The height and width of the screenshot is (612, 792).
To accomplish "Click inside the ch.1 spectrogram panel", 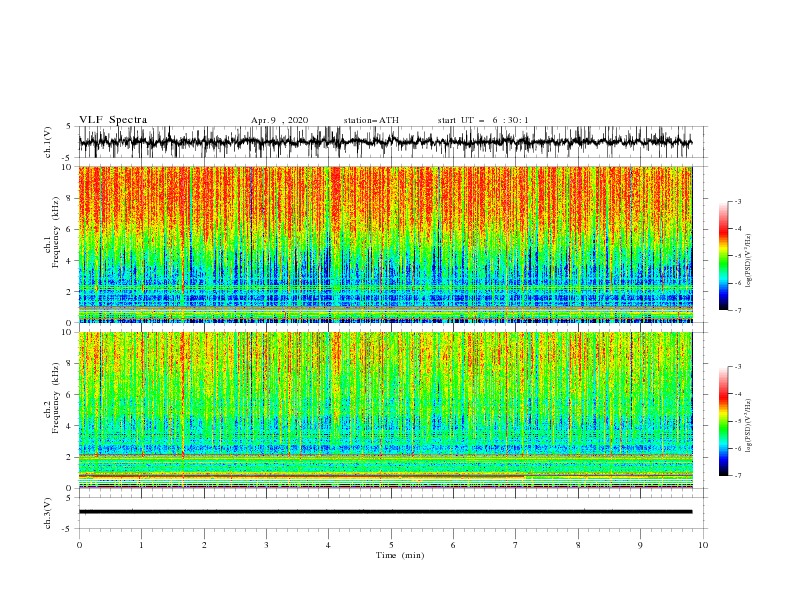I will pos(385,244).
